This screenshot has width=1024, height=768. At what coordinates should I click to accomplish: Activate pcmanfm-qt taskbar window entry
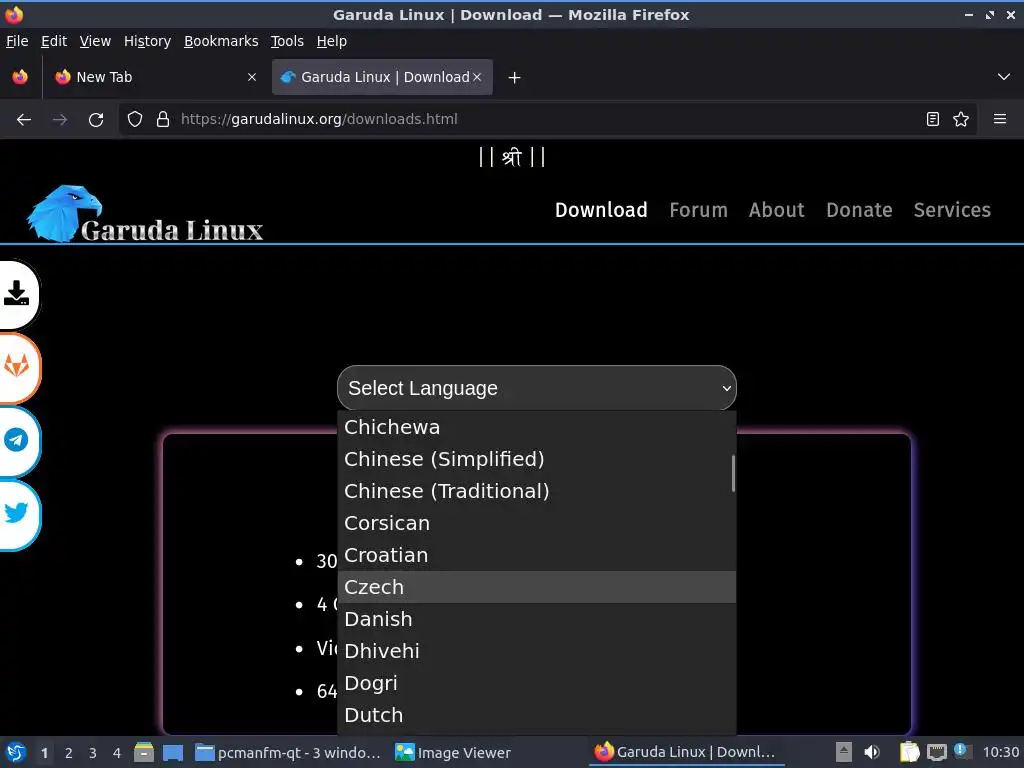click(287, 753)
